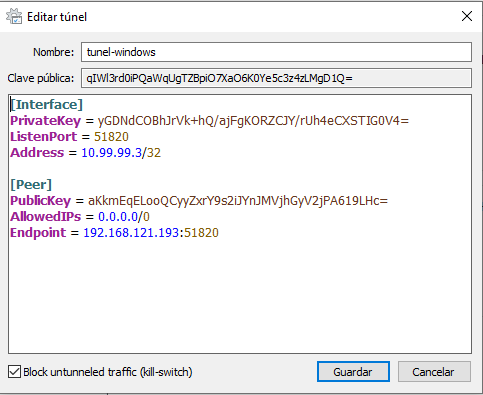Click the PrivateKey keyword in the editor

[46, 121]
